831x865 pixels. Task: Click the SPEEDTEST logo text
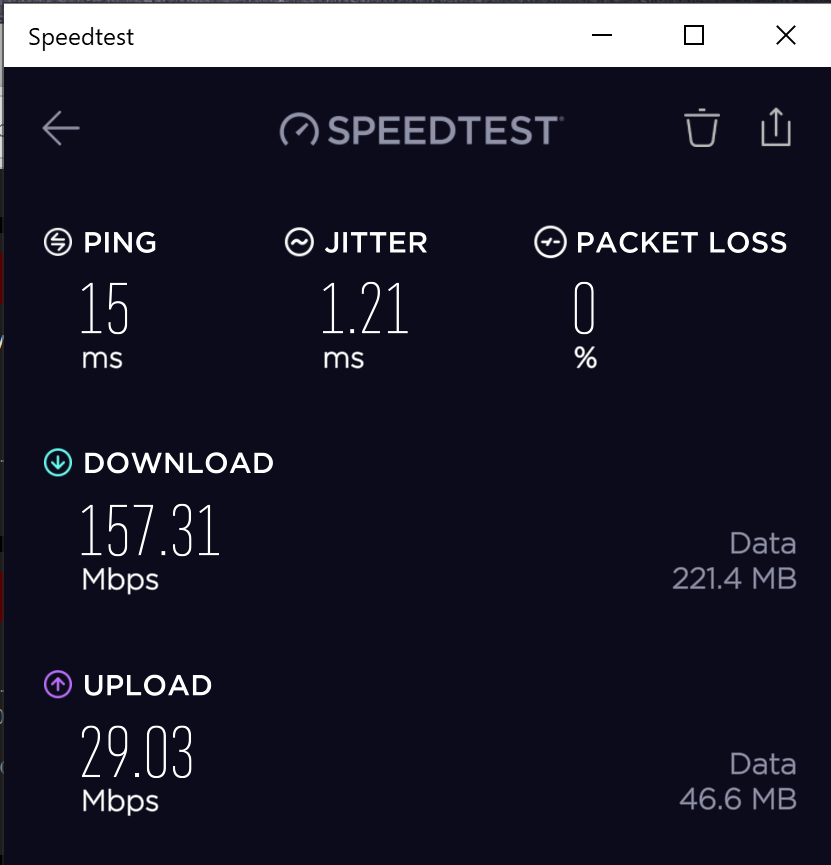coord(441,130)
